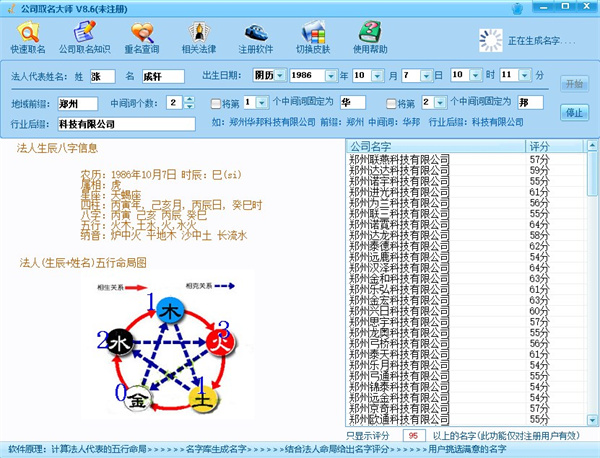Click the 停止 stop button
The image size is (600, 458).
574,112
